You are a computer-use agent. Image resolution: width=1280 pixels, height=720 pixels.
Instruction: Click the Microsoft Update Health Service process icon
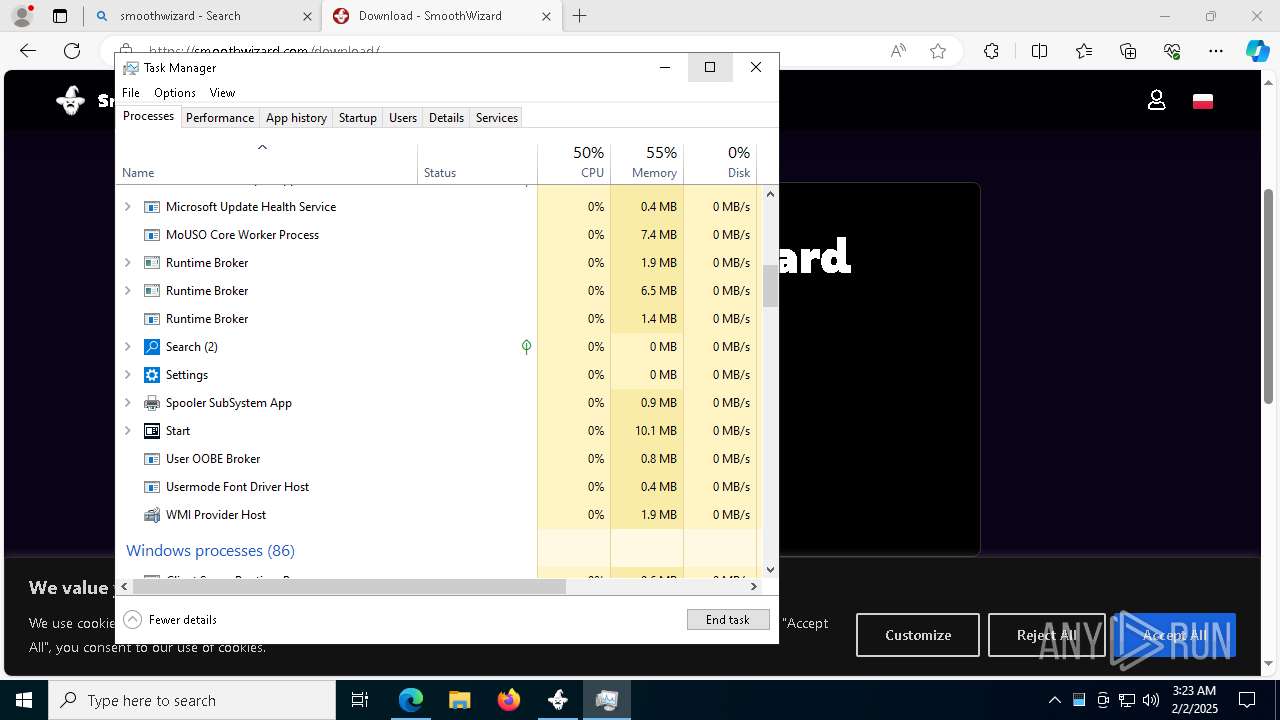coord(152,207)
